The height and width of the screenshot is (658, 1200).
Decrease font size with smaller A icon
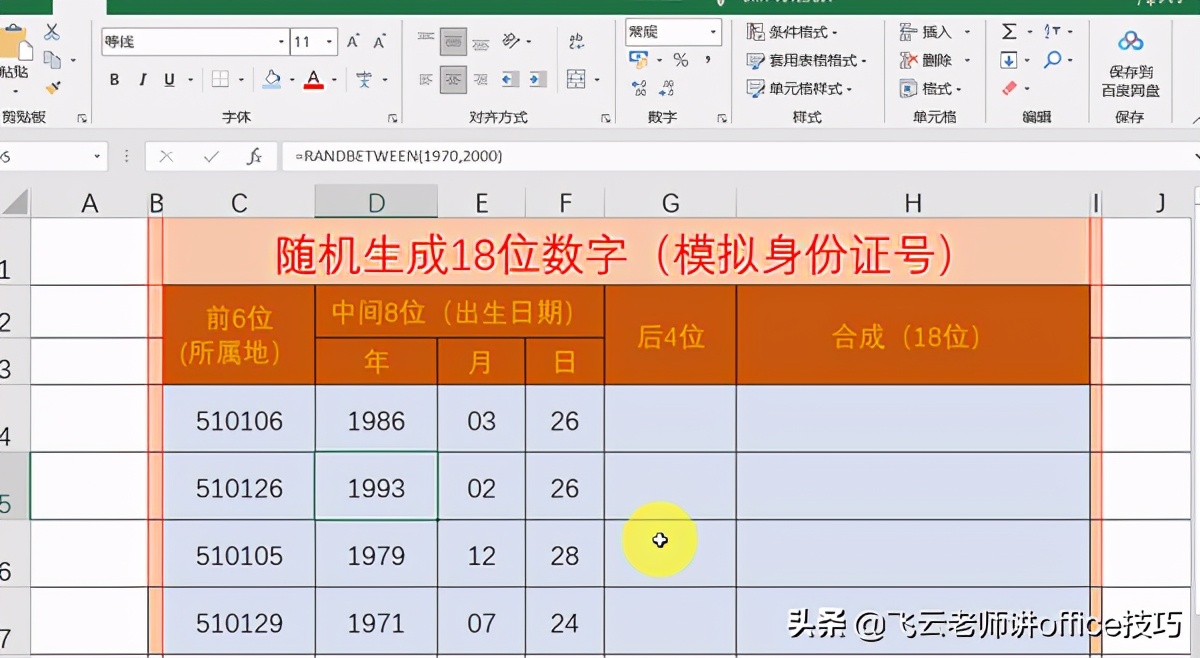(x=379, y=42)
